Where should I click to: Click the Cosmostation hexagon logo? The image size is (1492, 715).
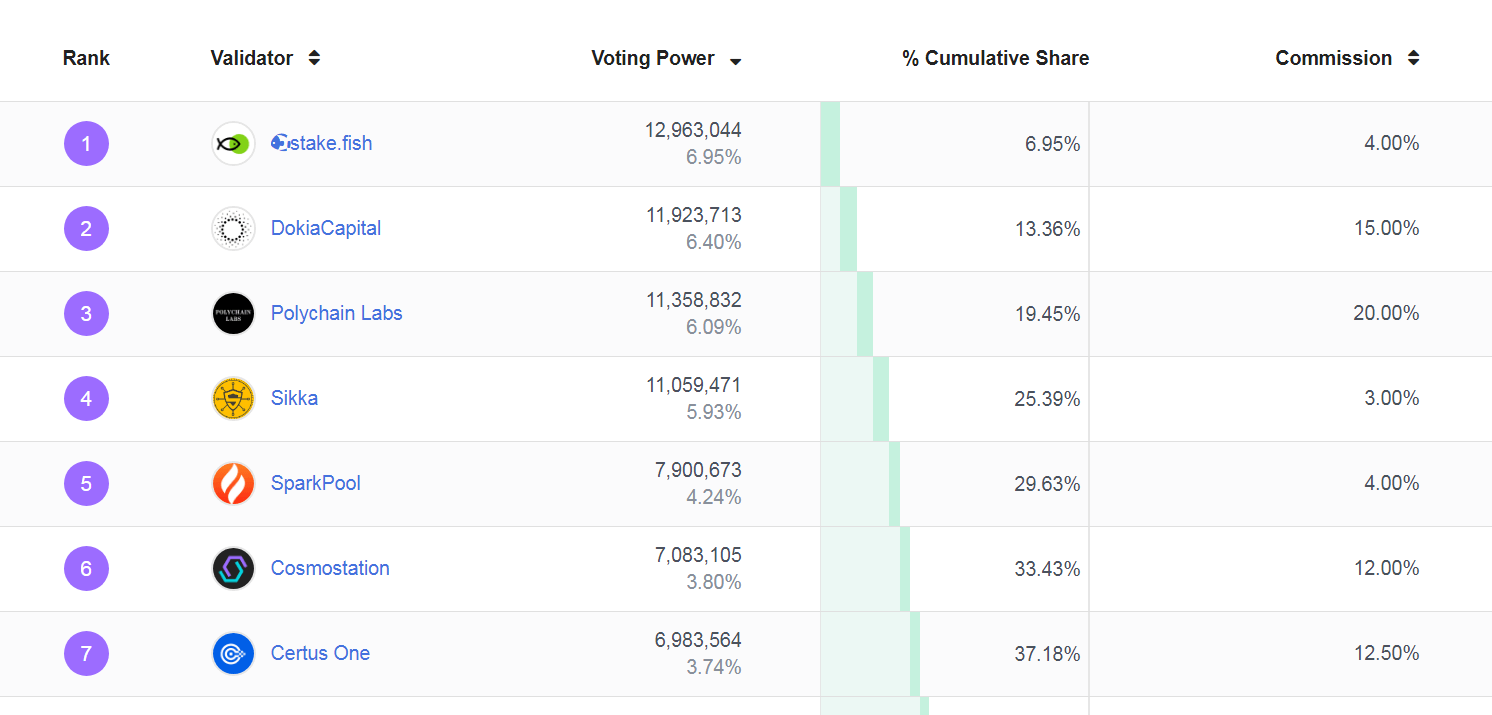[x=233, y=569]
